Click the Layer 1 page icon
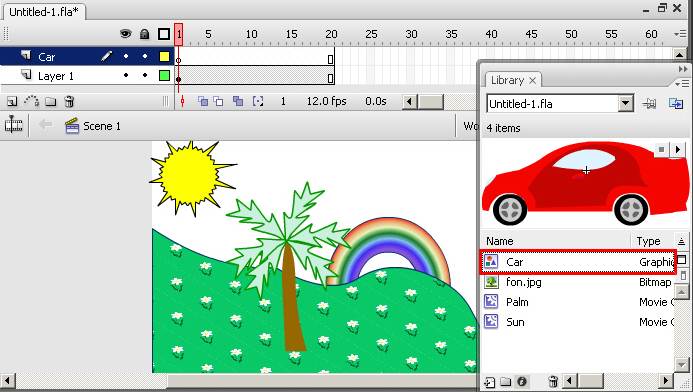 pos(26,75)
